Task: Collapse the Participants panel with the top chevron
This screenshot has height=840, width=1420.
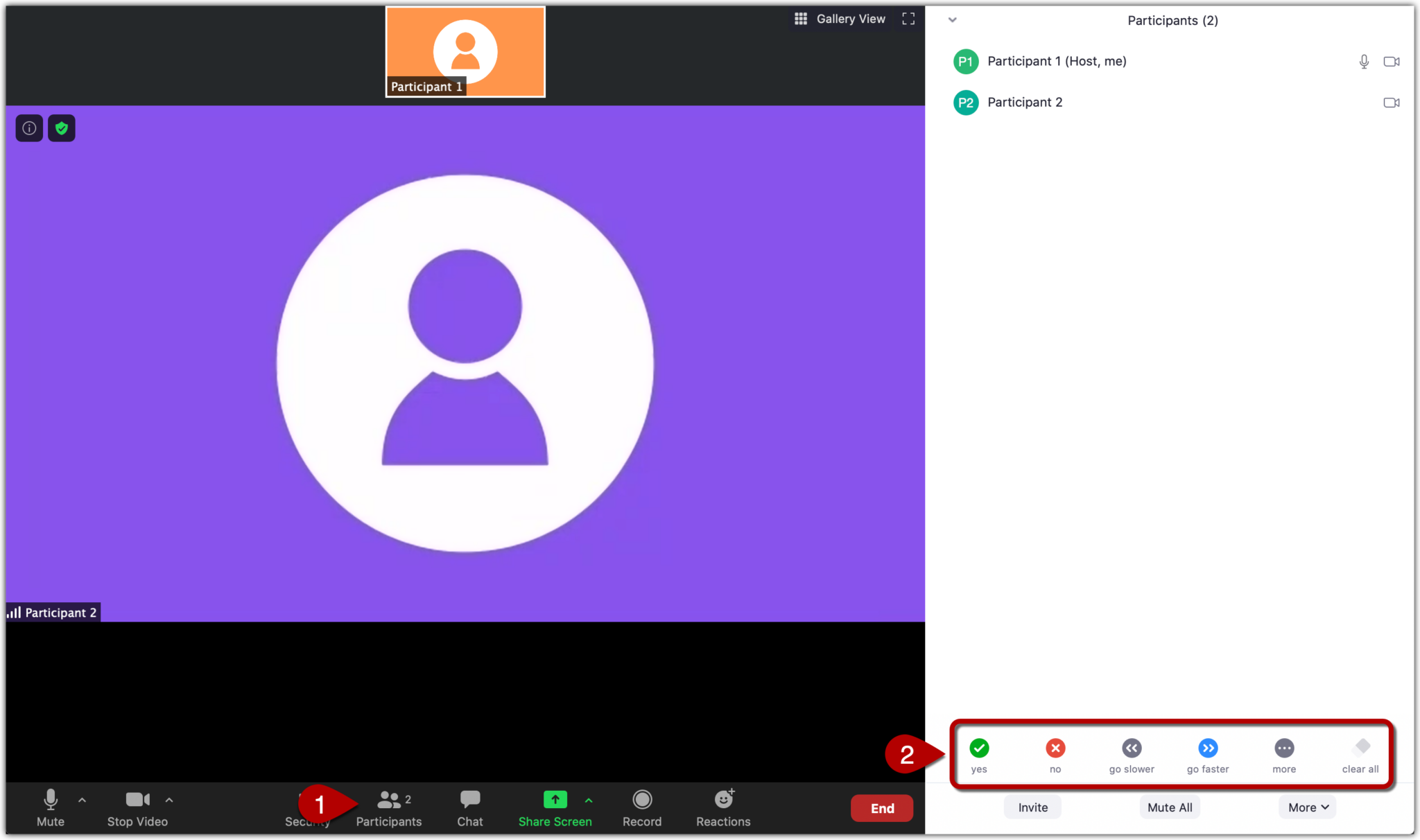Action: [953, 20]
